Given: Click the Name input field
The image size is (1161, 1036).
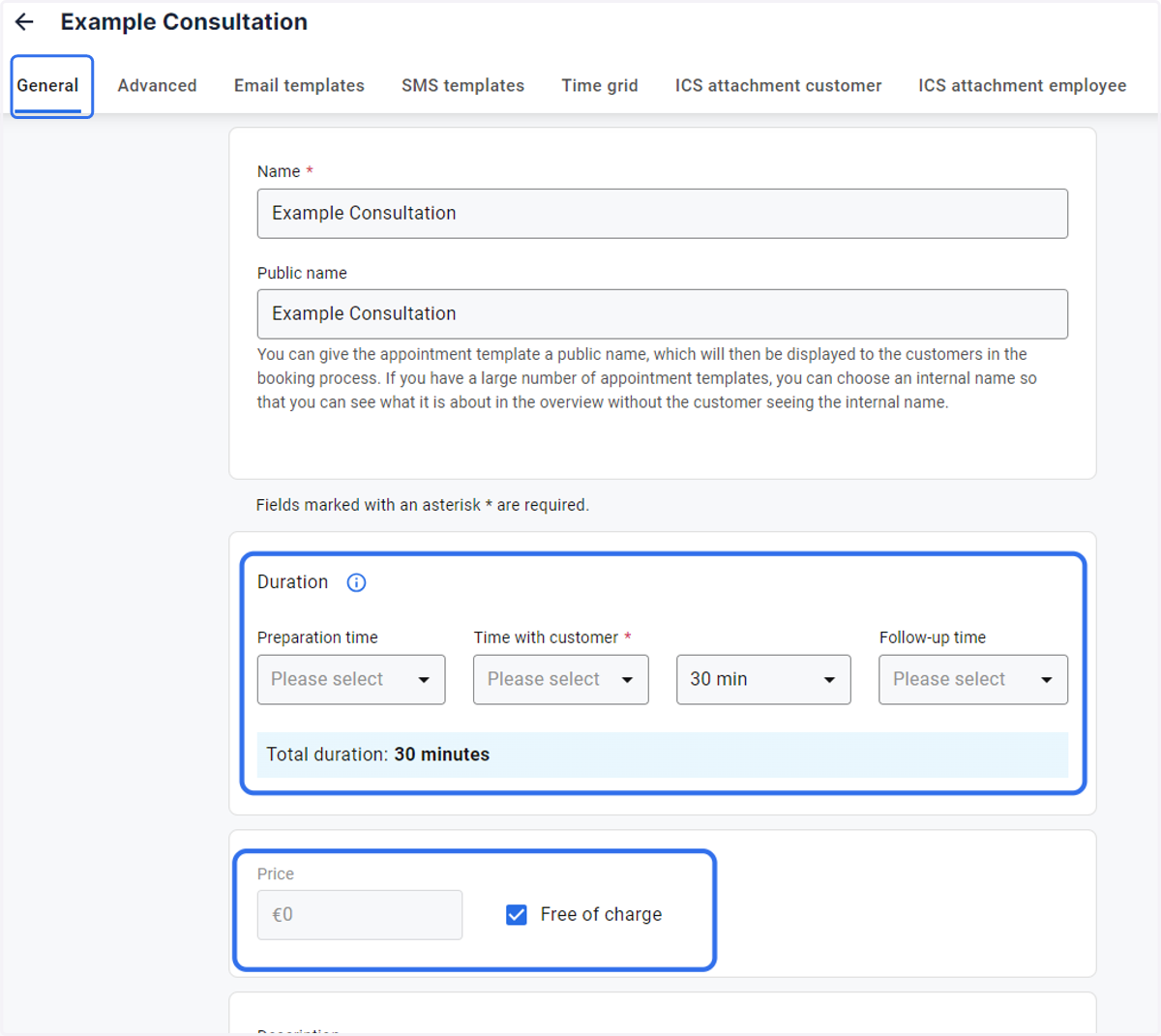Looking at the screenshot, I should coord(663,214).
